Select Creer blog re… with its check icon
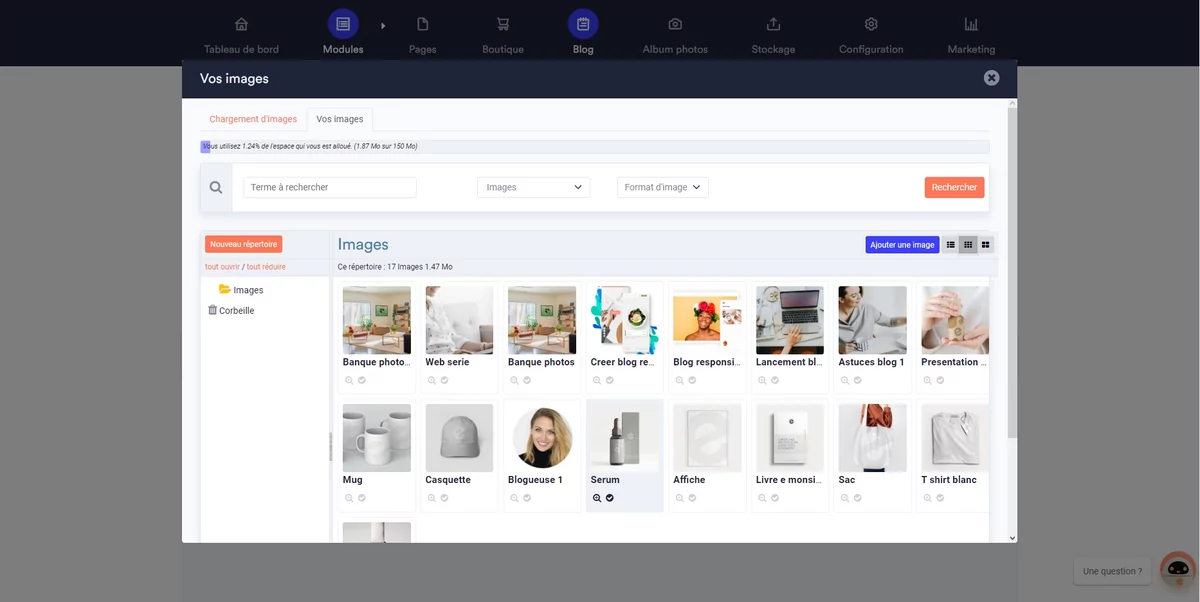Image resolution: width=1200 pixels, height=602 pixels. tap(609, 380)
